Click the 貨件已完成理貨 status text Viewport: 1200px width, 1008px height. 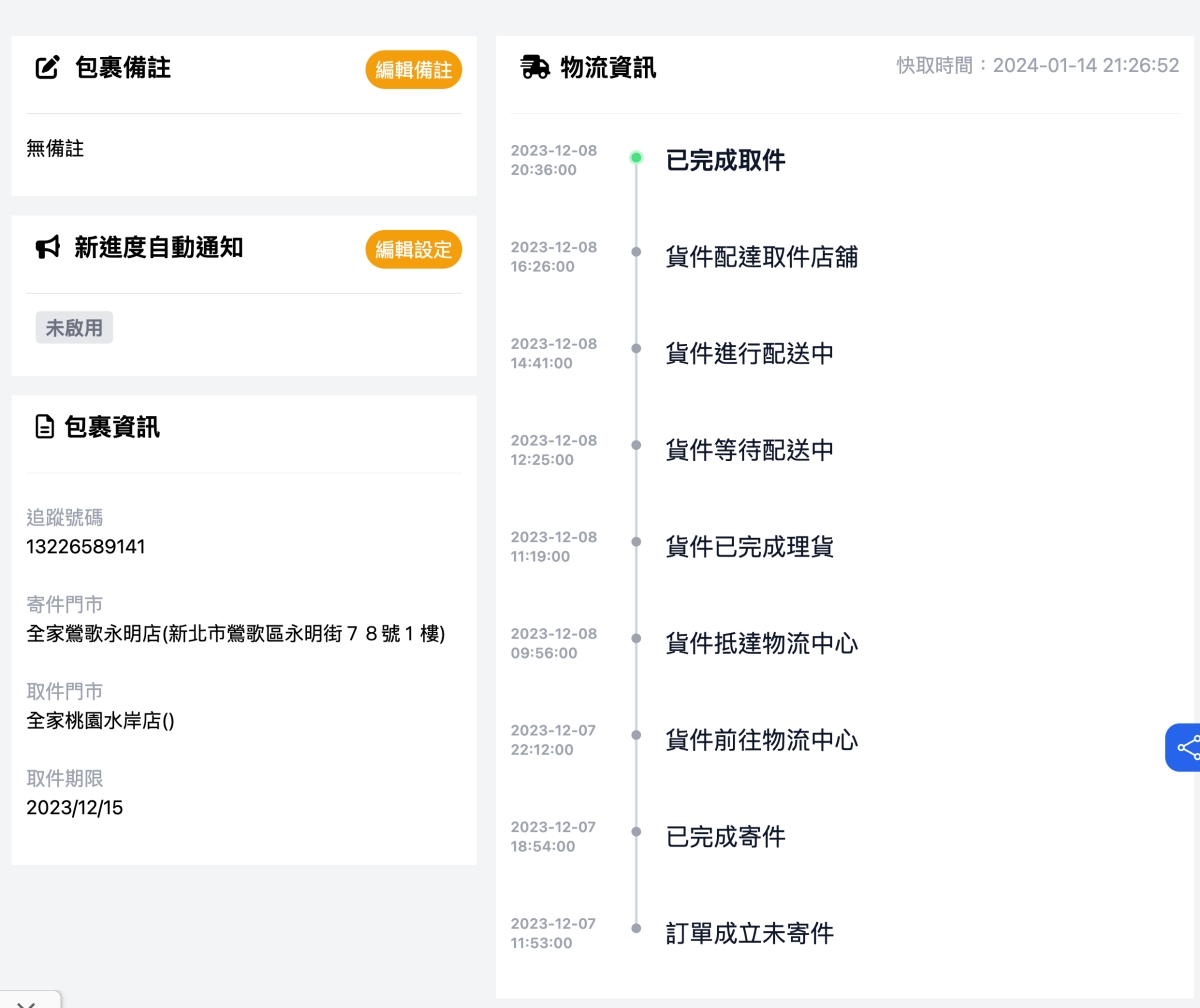click(x=750, y=547)
